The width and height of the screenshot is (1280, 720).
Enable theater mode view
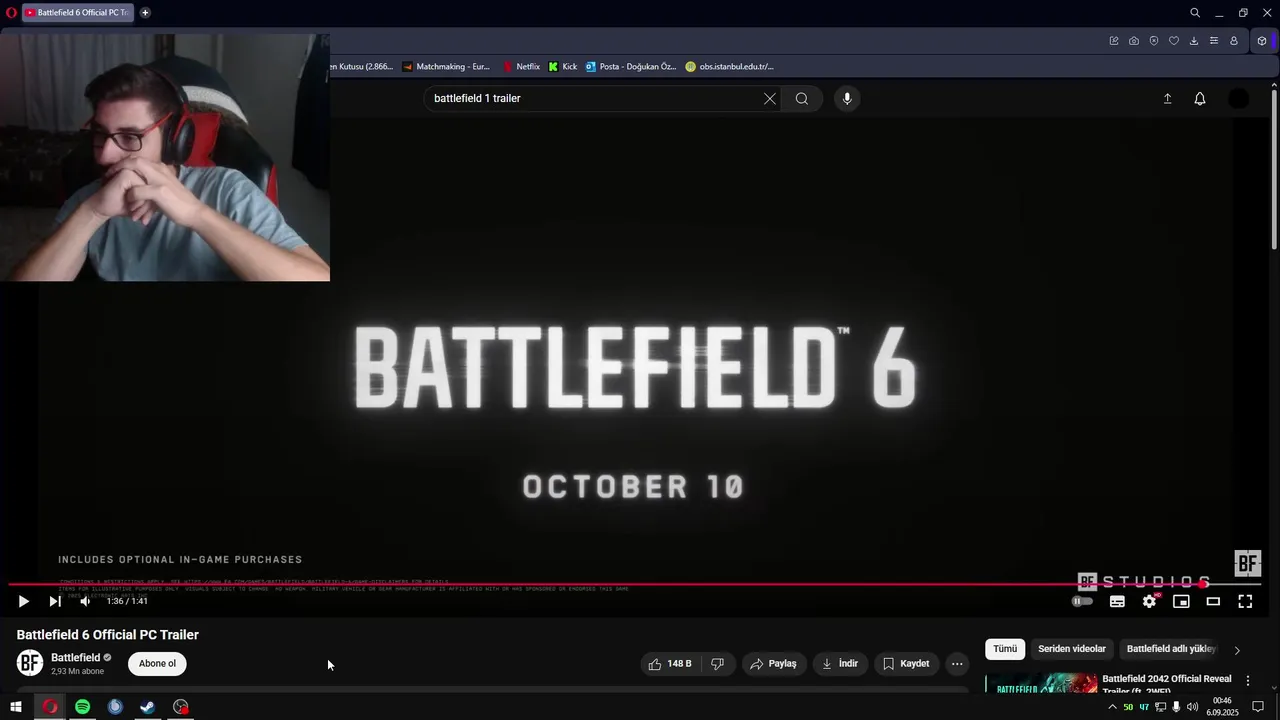(x=1213, y=601)
